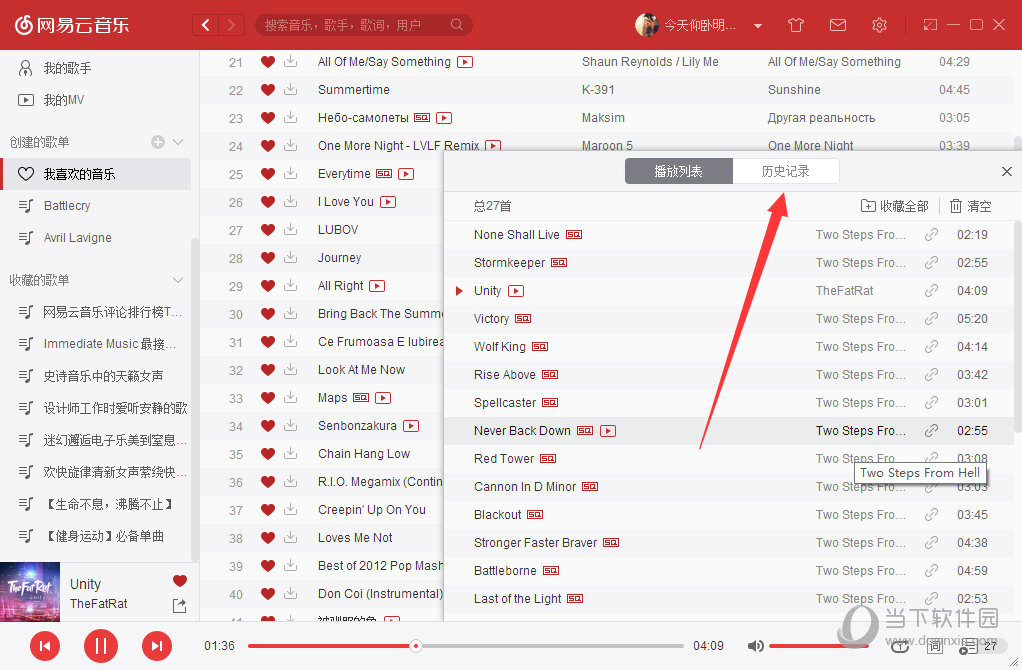Click 收藏全部 to save all songs
The height and width of the screenshot is (670, 1022).
click(895, 206)
